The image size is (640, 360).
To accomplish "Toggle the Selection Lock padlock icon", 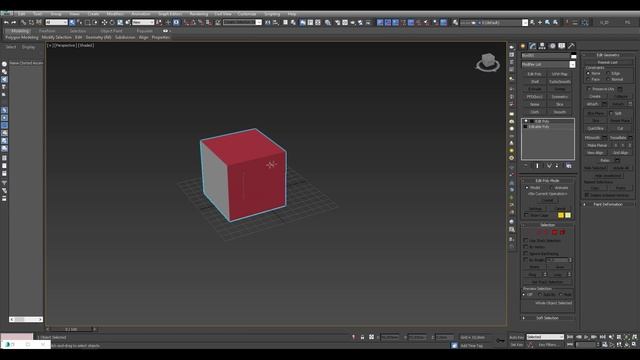I will click(x=362, y=337).
